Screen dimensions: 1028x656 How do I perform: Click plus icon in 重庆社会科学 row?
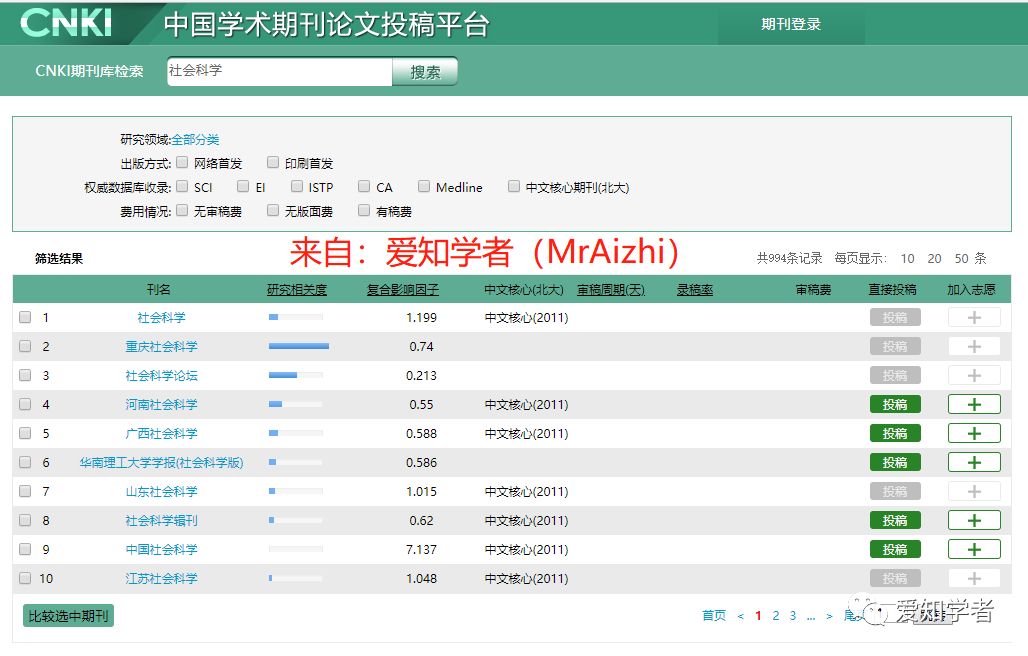click(x=974, y=346)
